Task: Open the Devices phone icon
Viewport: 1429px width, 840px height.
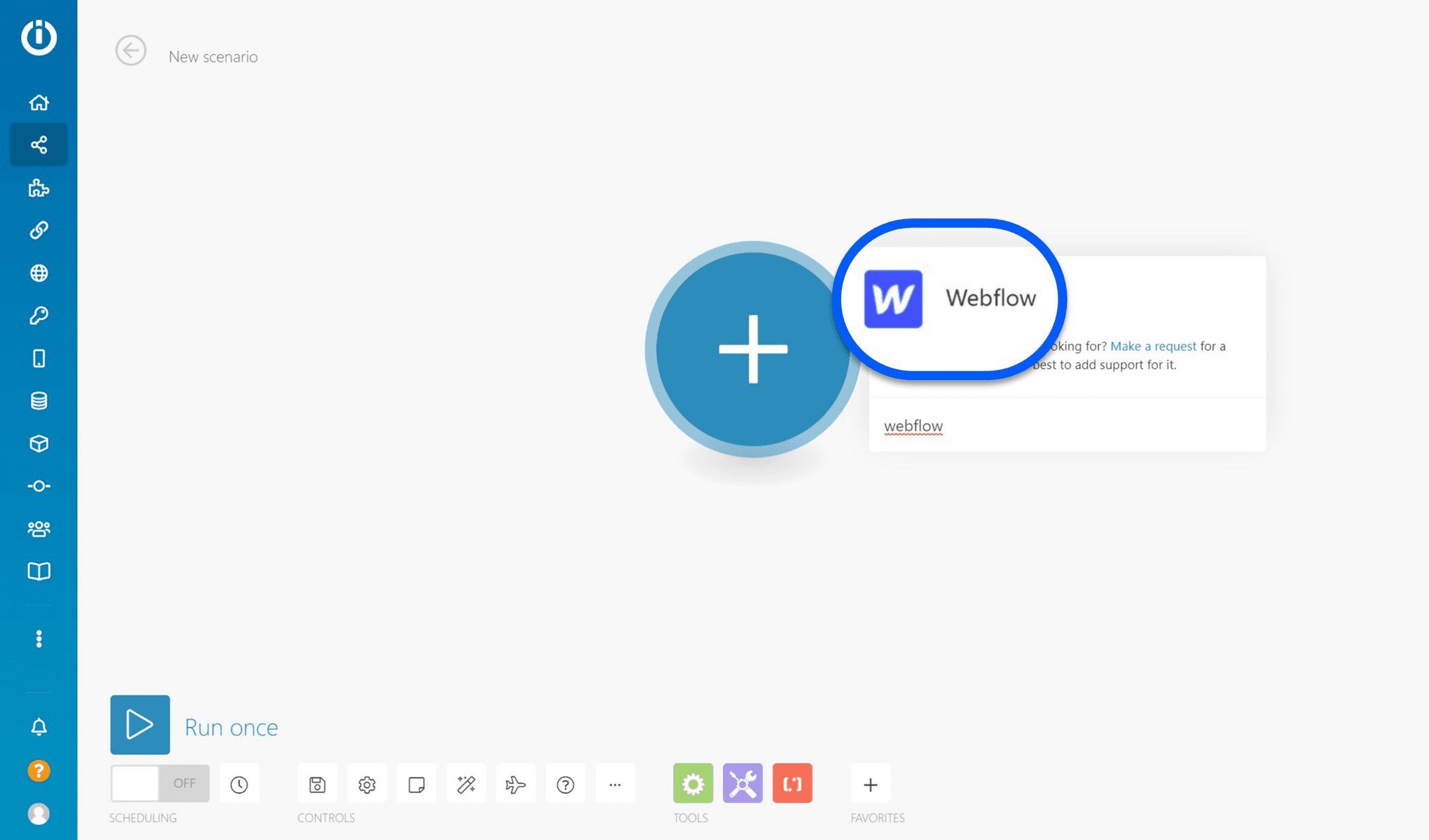Action: [x=39, y=358]
